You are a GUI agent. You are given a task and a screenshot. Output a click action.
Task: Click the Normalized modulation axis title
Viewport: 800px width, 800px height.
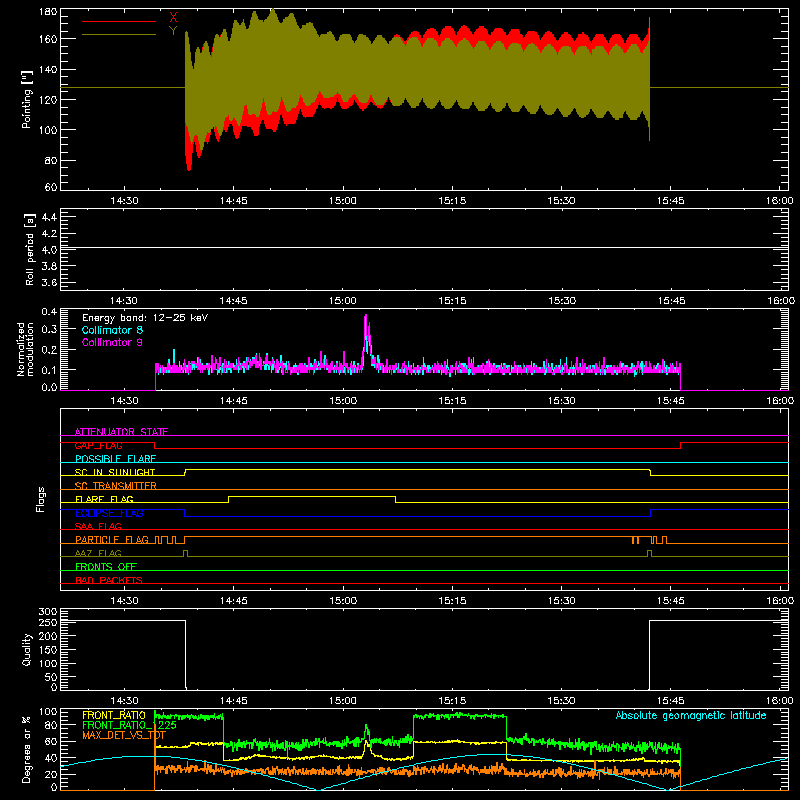click(x=25, y=349)
